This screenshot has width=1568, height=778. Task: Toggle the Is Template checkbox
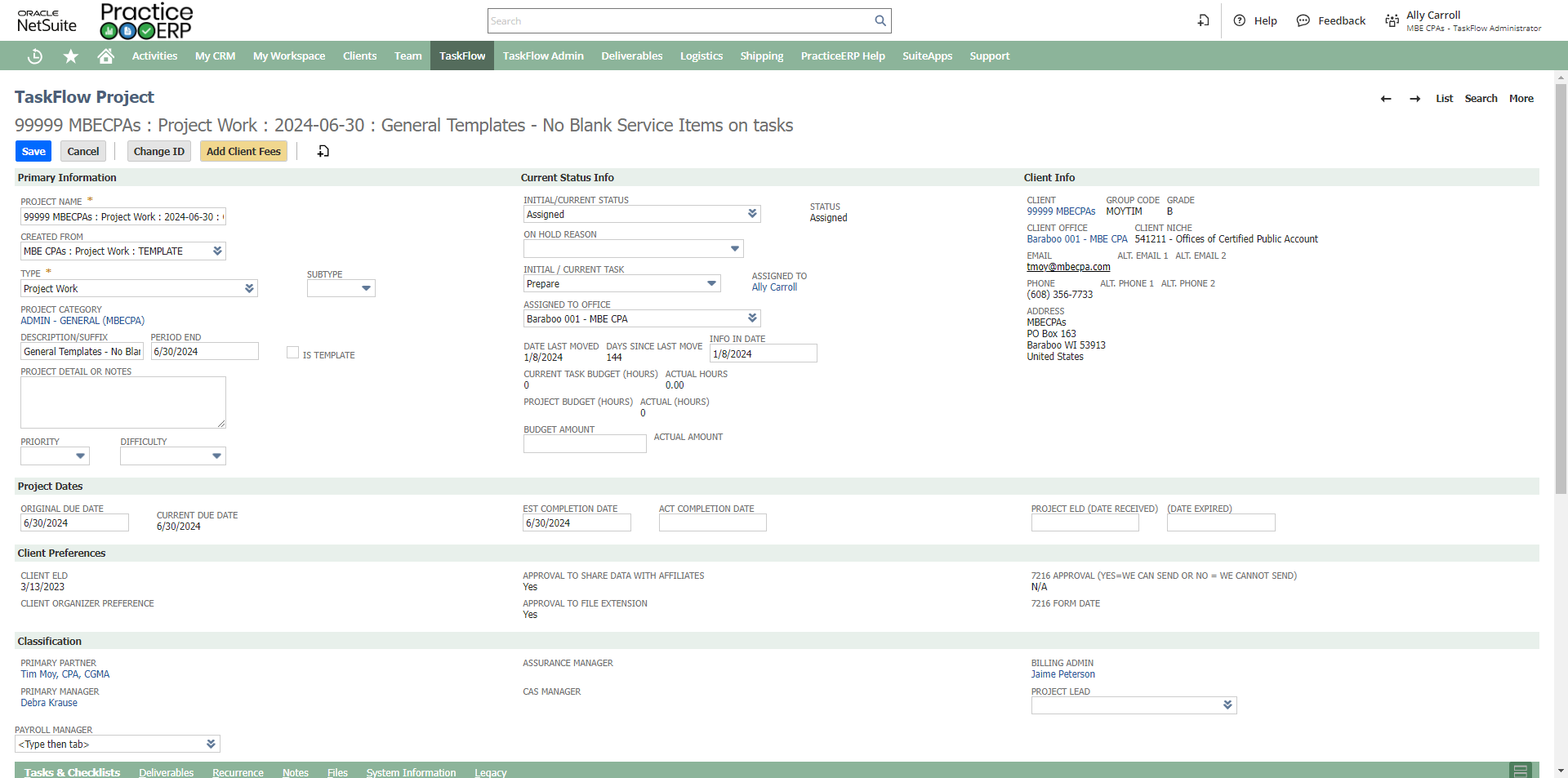click(292, 353)
